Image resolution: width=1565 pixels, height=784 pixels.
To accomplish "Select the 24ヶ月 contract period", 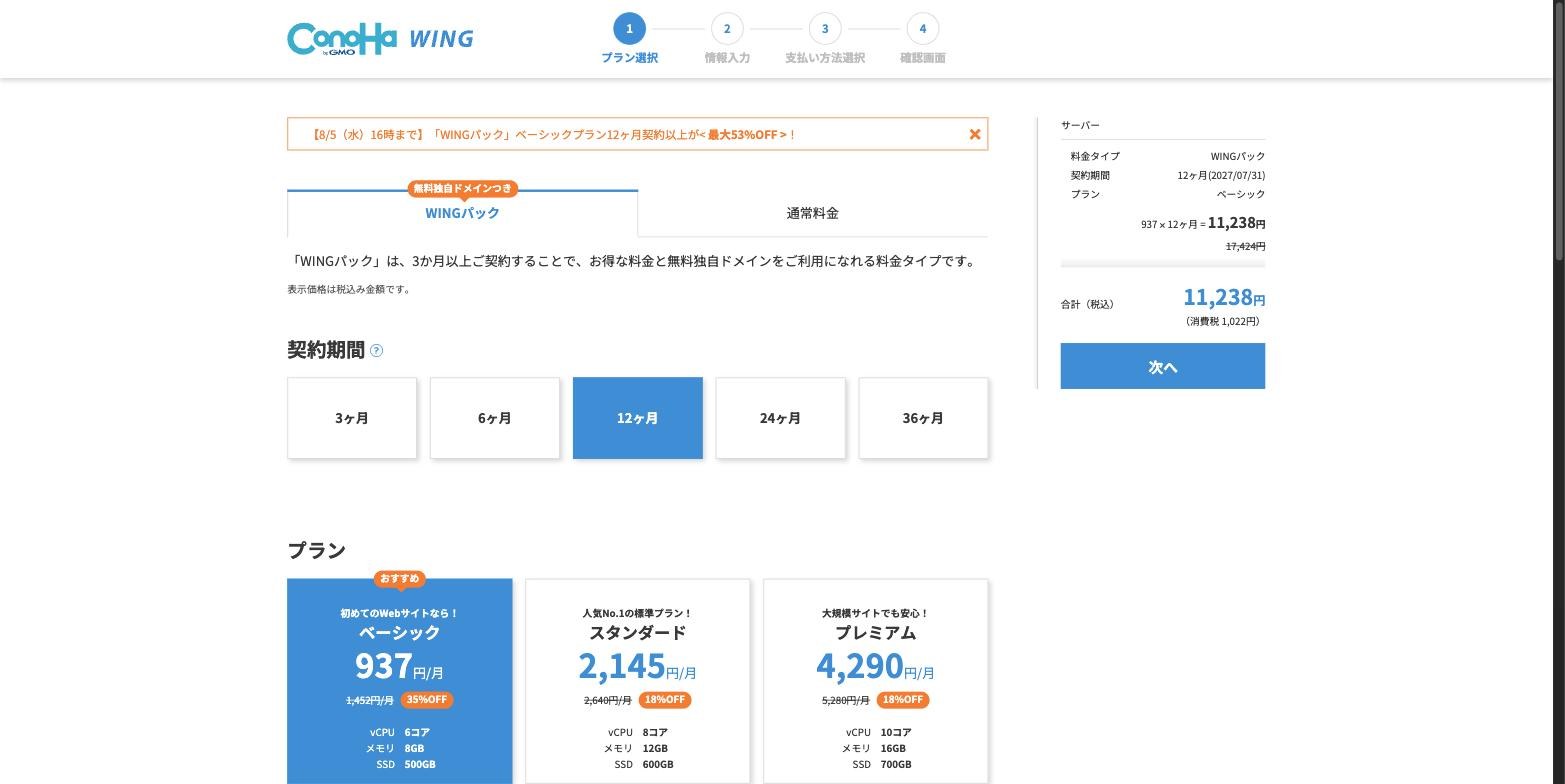I will pos(781,418).
